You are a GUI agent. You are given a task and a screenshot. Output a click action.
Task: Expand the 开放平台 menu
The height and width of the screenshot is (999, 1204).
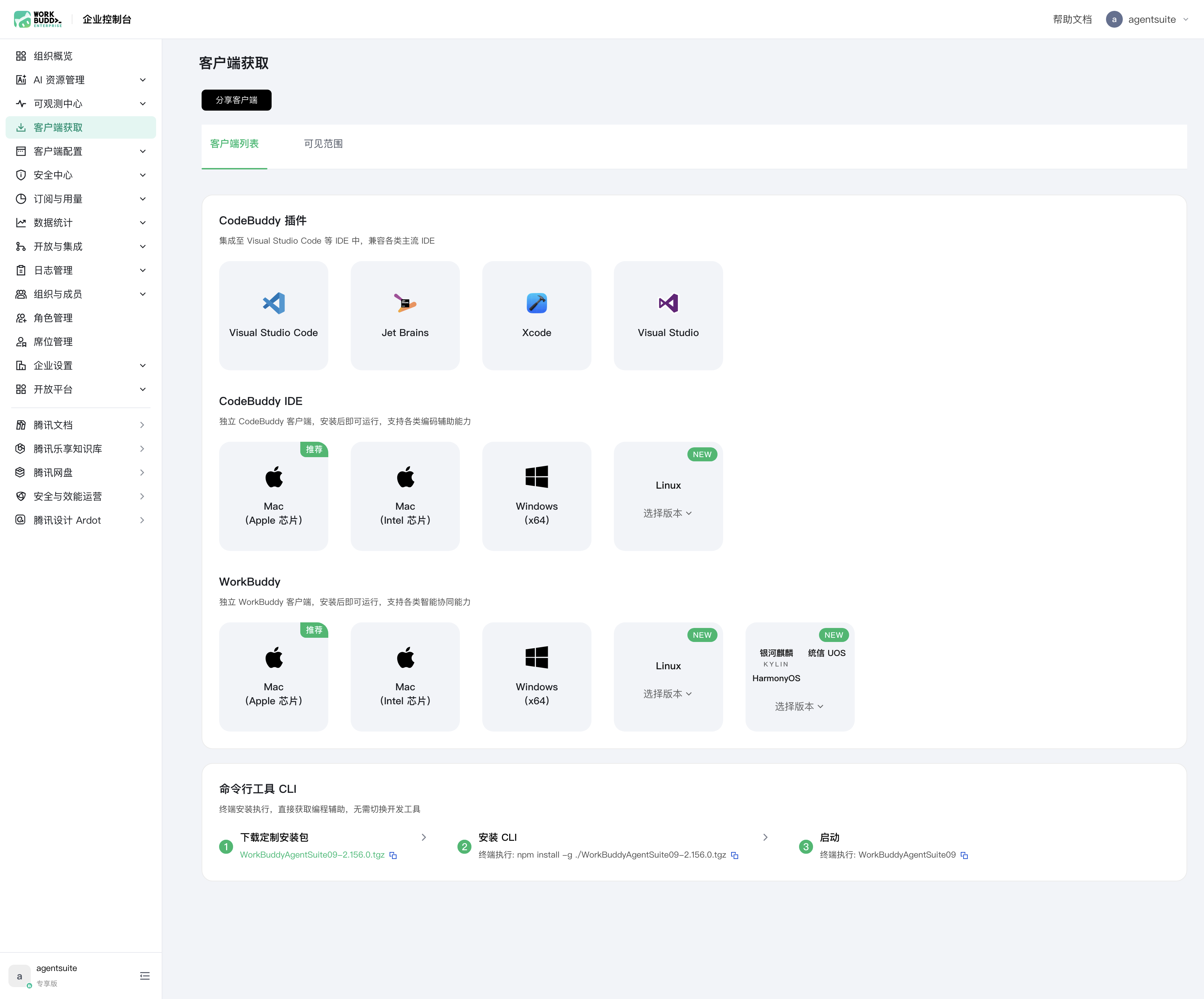coord(80,389)
